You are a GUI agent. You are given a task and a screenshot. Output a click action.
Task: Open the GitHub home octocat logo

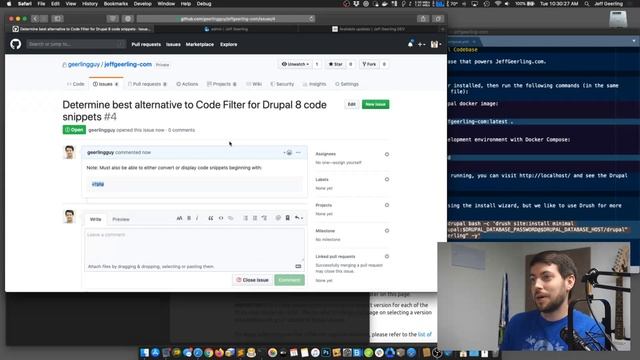tap(16, 44)
